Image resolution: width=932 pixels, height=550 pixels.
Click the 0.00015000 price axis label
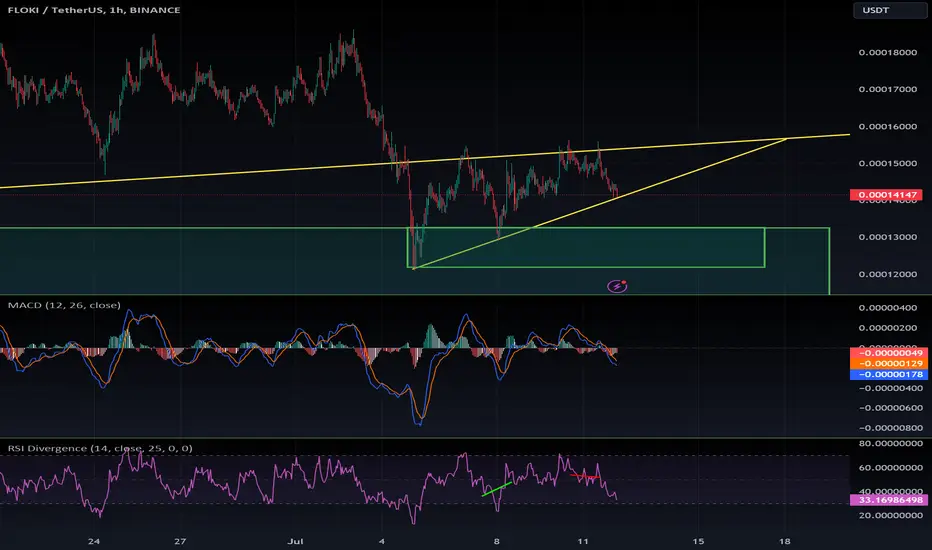click(887, 164)
